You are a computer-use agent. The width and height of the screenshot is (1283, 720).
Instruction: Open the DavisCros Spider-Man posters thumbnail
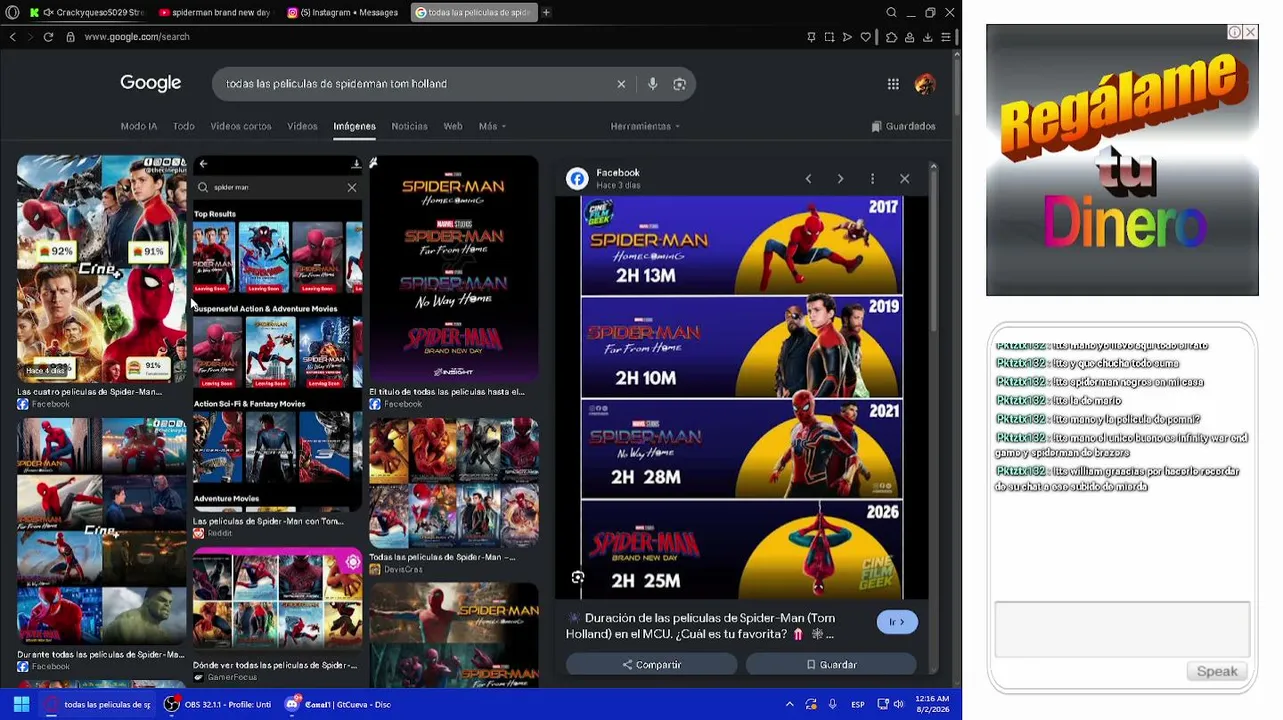[454, 483]
